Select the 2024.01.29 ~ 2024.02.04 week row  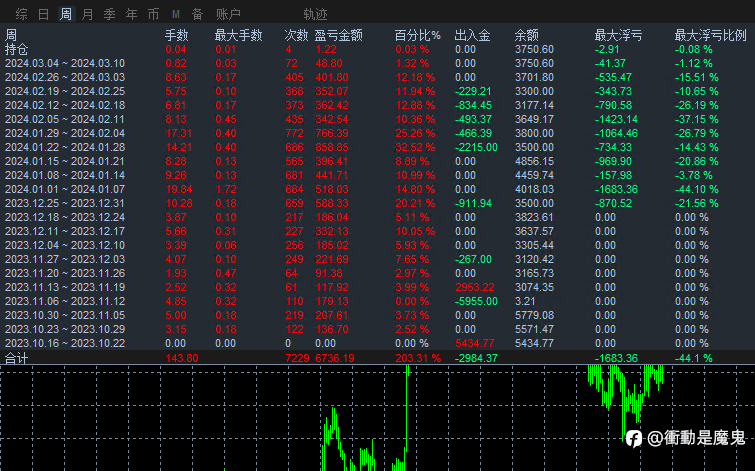coord(378,133)
